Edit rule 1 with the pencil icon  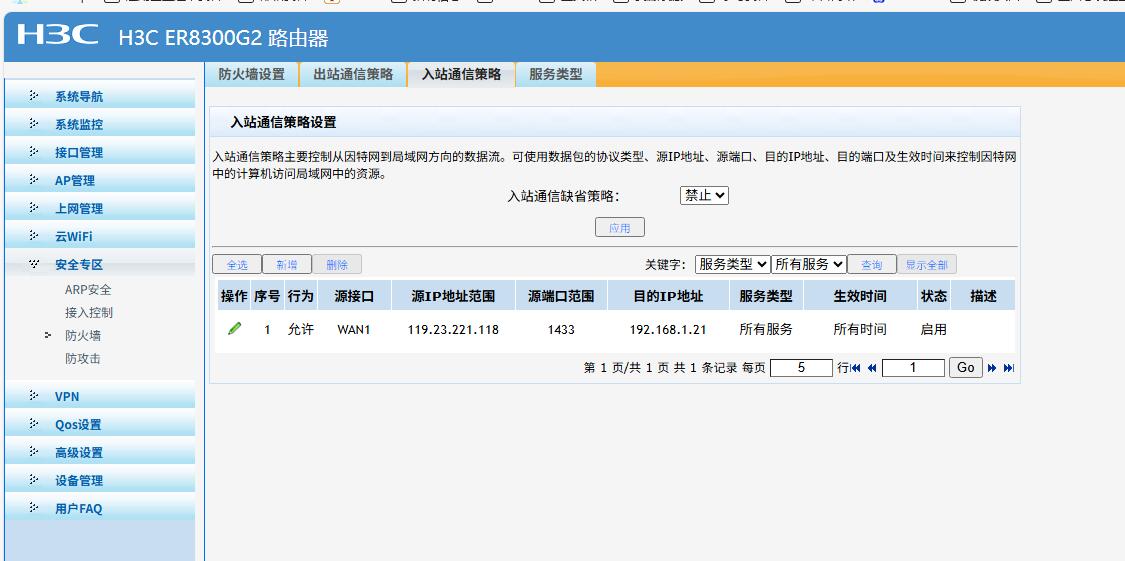tap(234, 329)
